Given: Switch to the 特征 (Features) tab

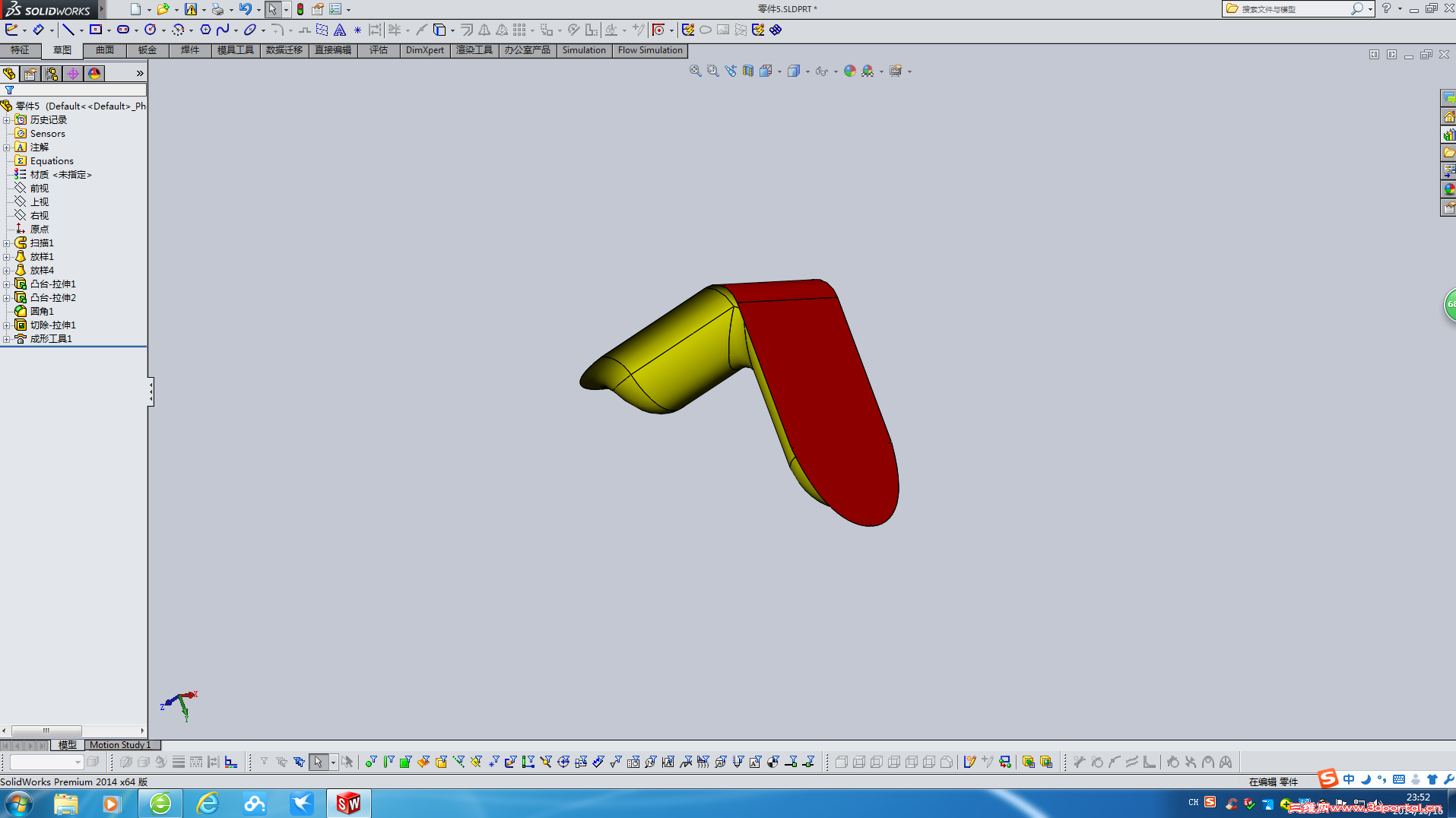Looking at the screenshot, I should tap(20, 50).
